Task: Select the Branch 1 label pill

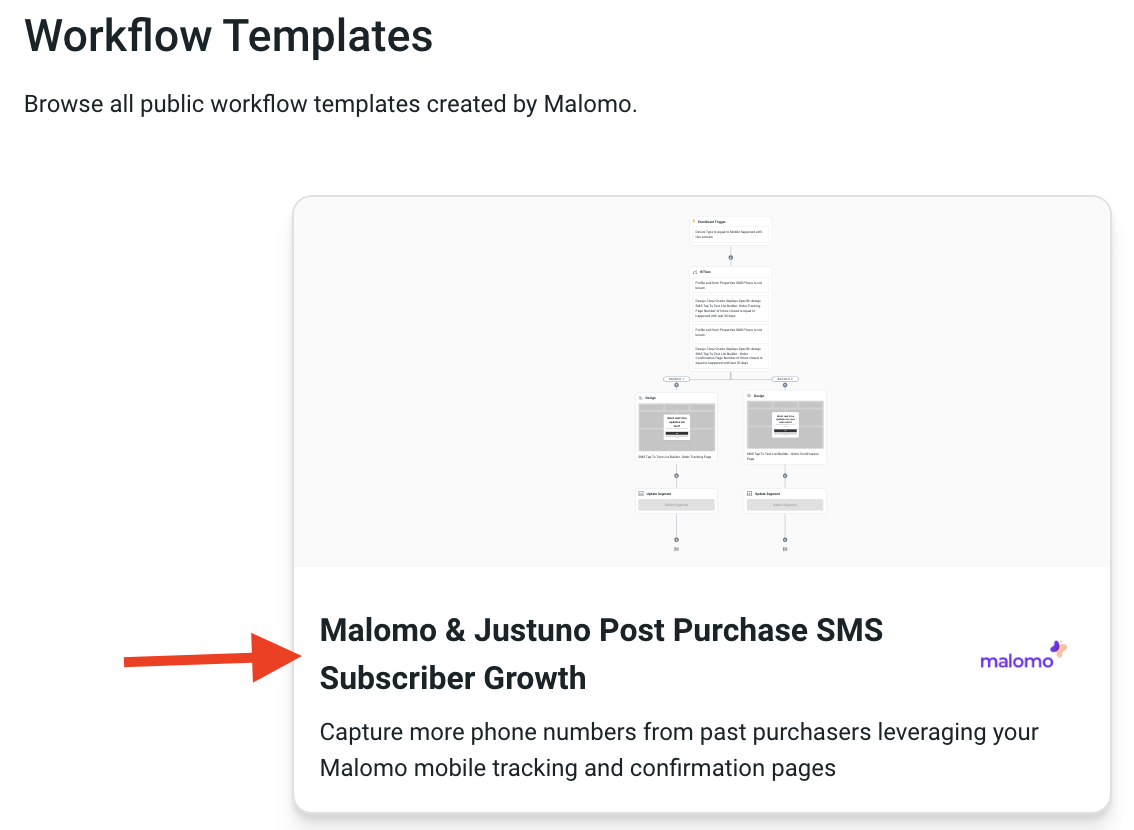Action: tap(676, 379)
